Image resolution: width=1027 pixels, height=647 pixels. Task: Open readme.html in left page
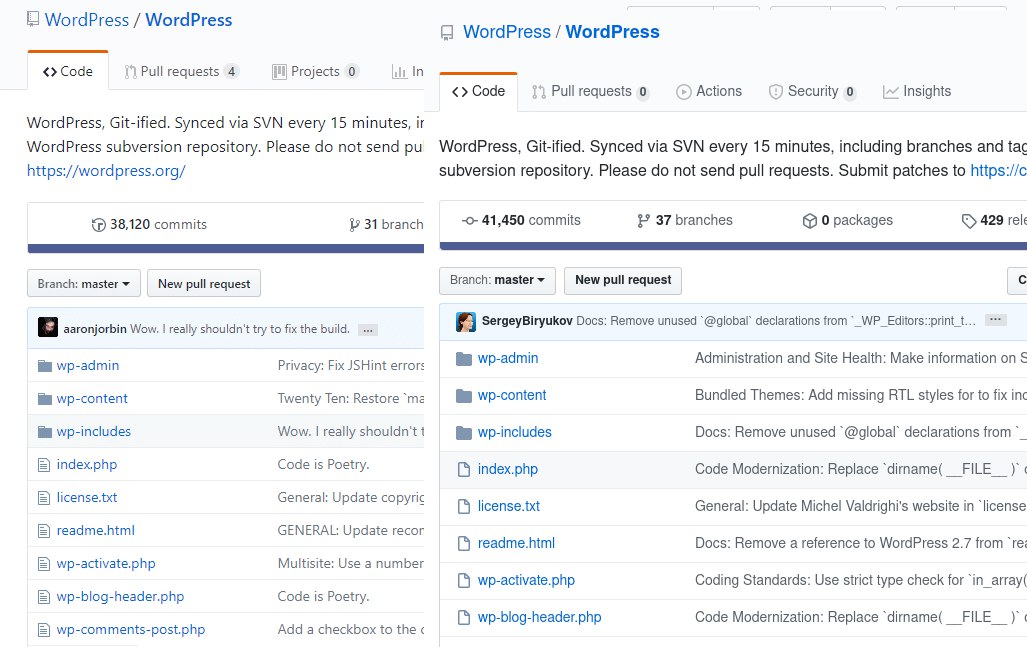[96, 530]
